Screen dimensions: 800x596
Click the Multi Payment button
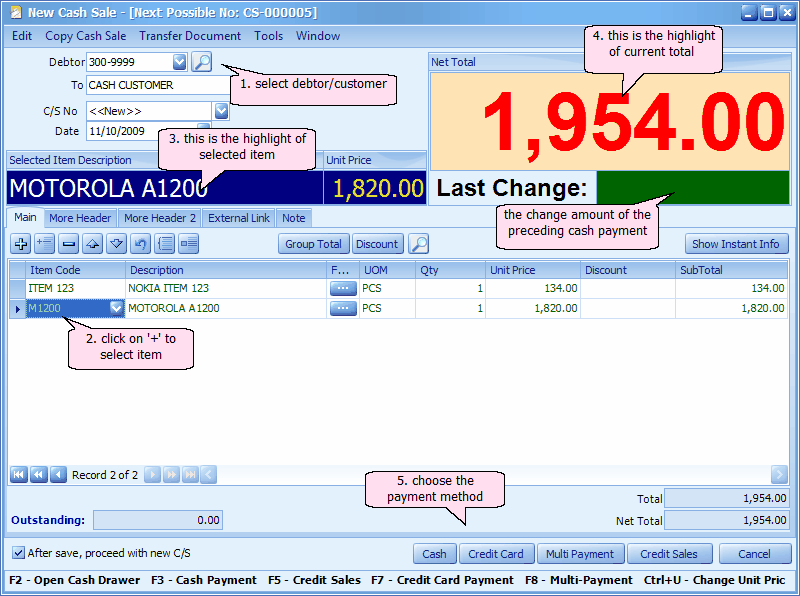click(x=581, y=554)
